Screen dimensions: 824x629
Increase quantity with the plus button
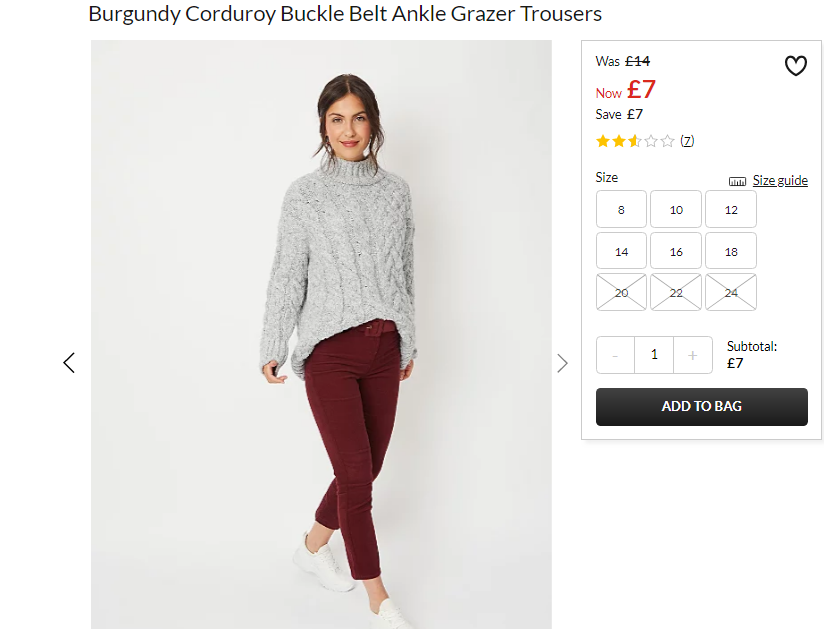click(x=693, y=355)
